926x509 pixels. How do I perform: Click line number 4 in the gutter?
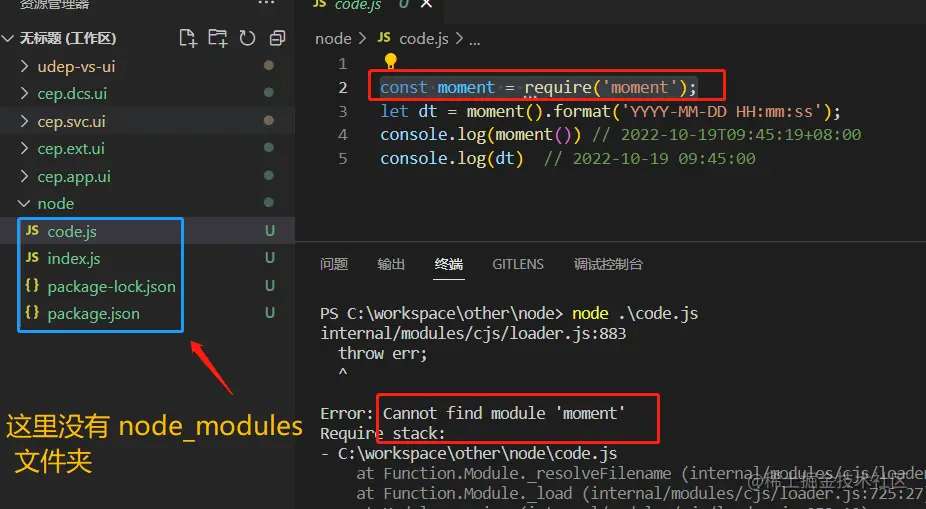(x=343, y=135)
